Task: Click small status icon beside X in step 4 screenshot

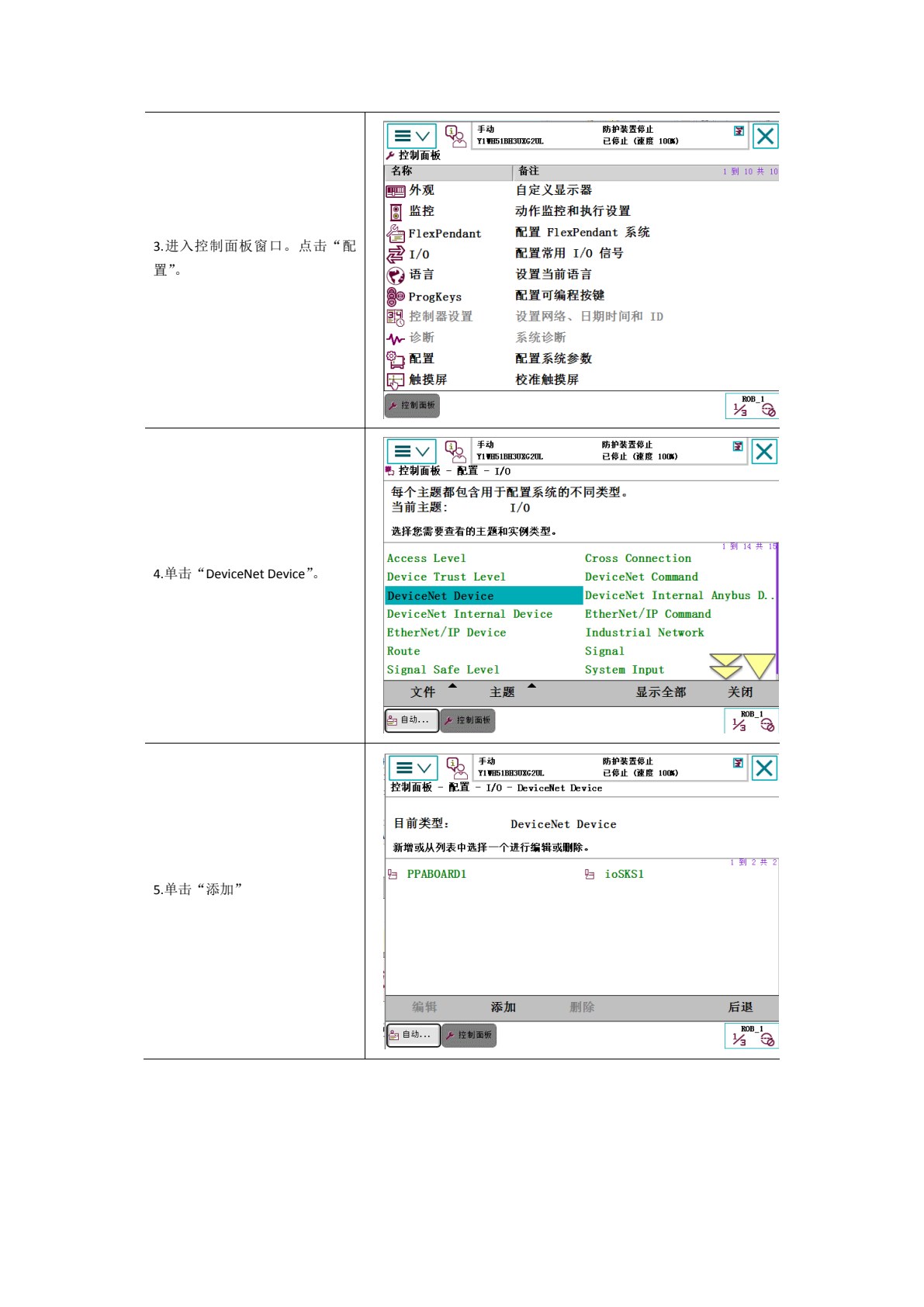Action: coord(738,446)
